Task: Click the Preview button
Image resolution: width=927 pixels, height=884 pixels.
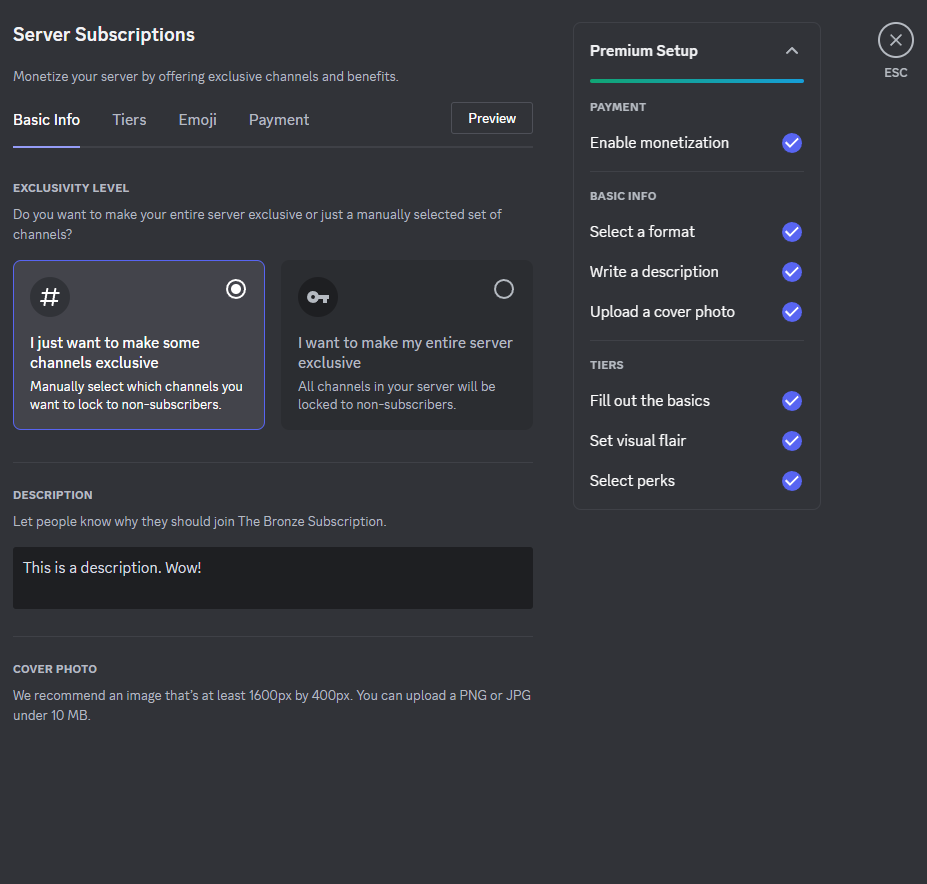Action: [x=491, y=118]
